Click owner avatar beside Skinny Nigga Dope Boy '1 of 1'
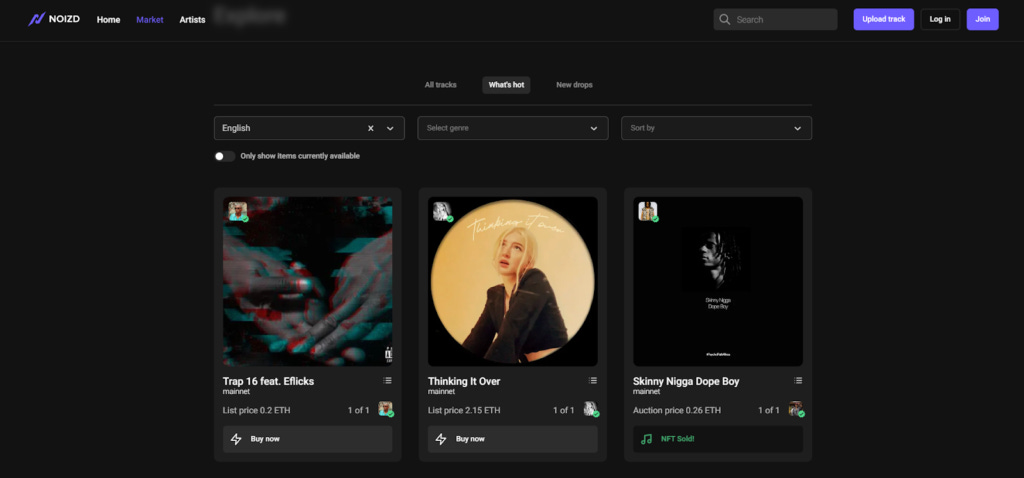 [x=795, y=409]
